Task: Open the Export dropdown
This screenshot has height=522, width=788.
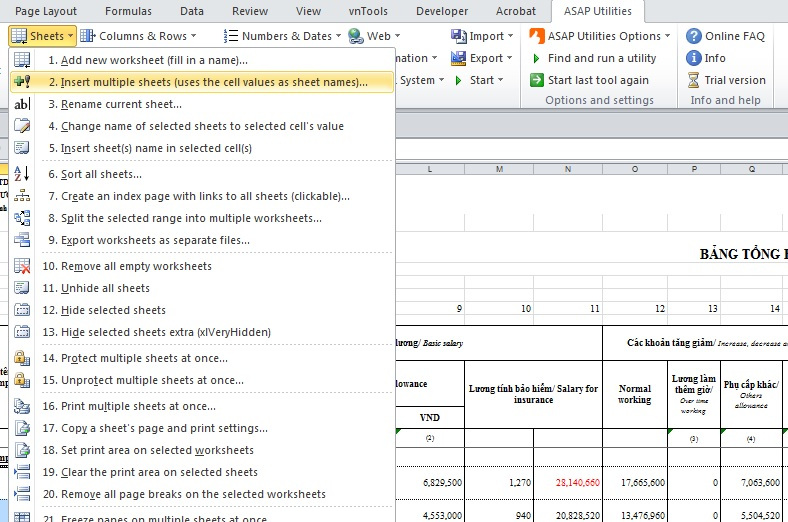Action: (482, 58)
